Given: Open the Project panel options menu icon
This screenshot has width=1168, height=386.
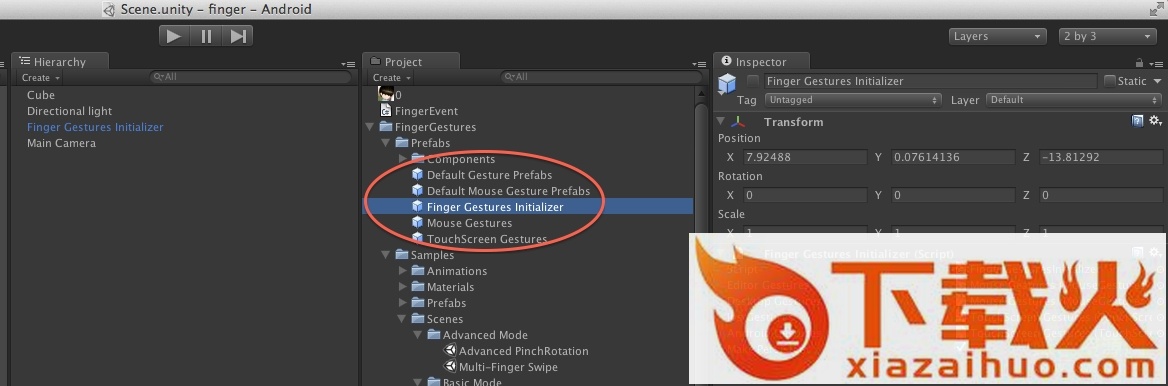Looking at the screenshot, I should coord(699,65).
